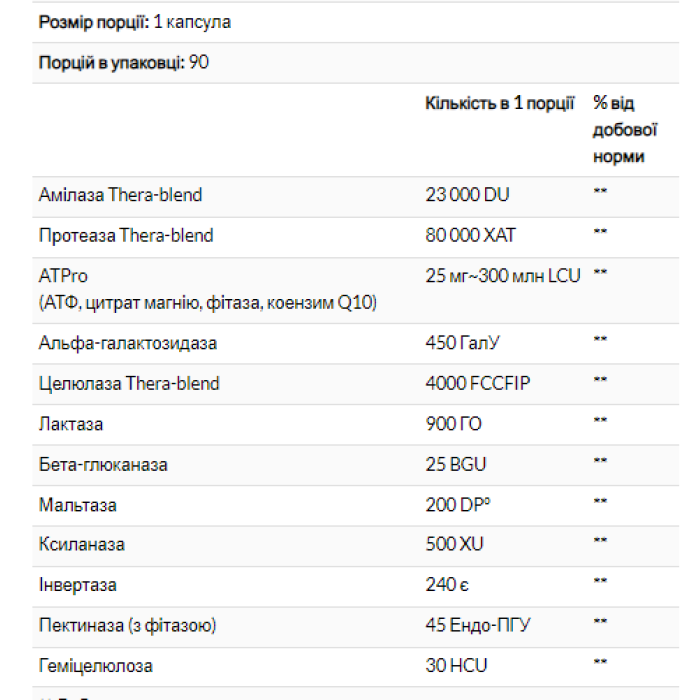Viewport: 700px width, 700px height.
Task: Click the '4000 FCCFIP' cellulase amount
Action: 476,383
